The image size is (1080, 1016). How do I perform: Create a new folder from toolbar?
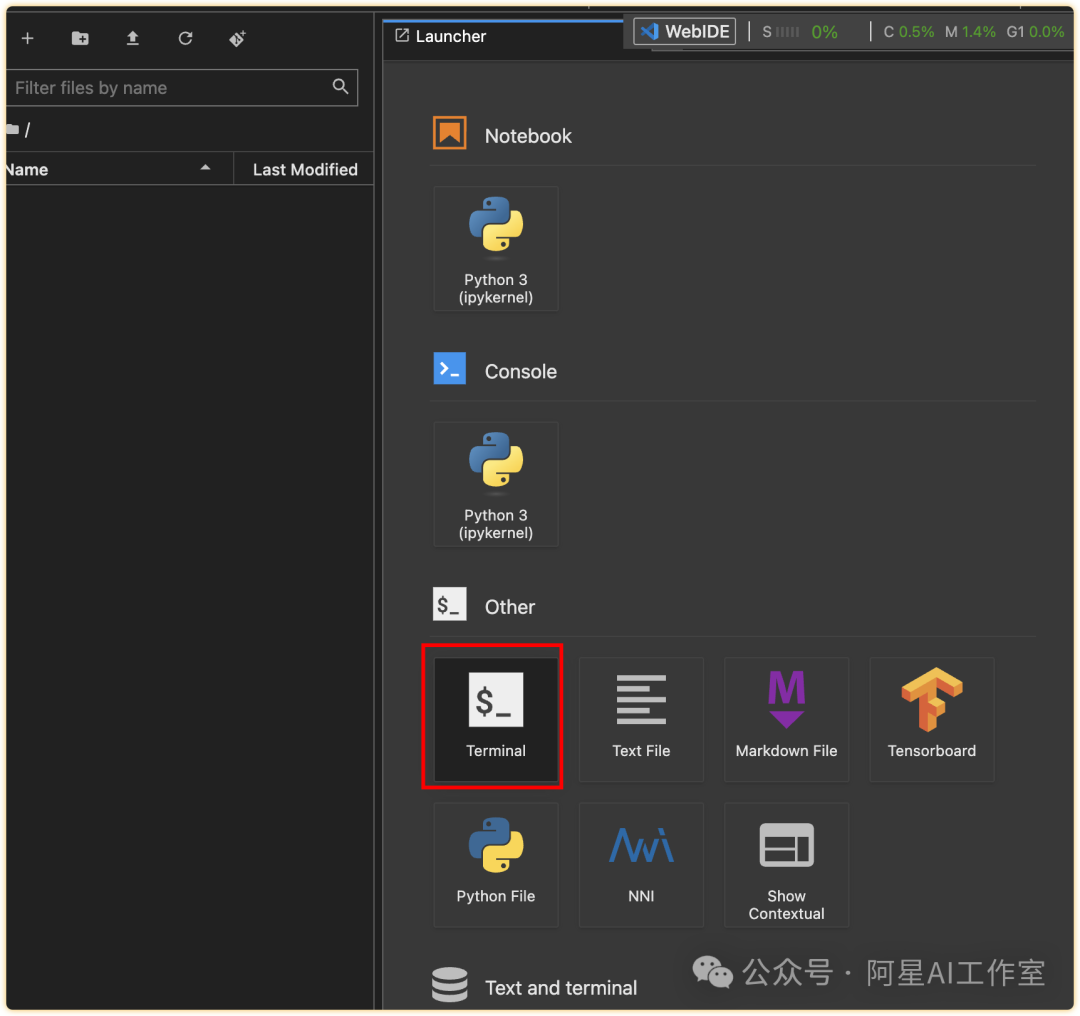(80, 39)
